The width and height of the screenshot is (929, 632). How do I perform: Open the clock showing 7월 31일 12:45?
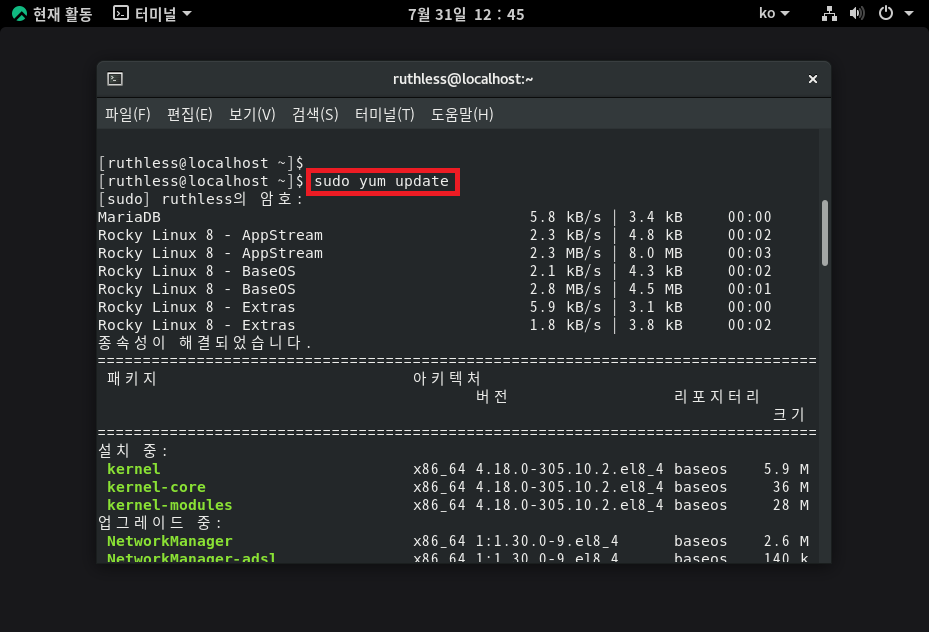coord(466,14)
